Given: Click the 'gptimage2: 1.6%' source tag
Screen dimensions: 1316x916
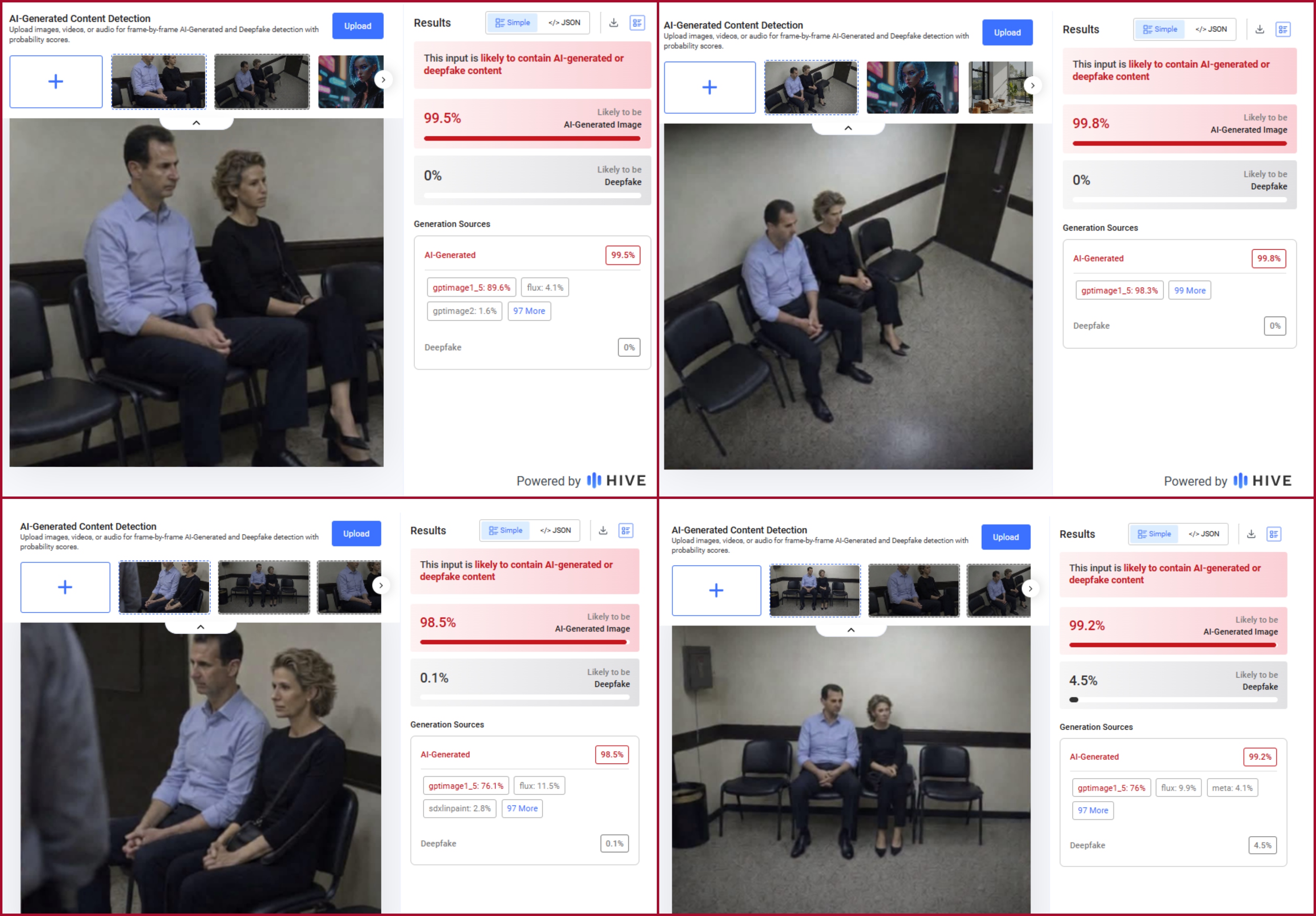Looking at the screenshot, I should [464, 311].
